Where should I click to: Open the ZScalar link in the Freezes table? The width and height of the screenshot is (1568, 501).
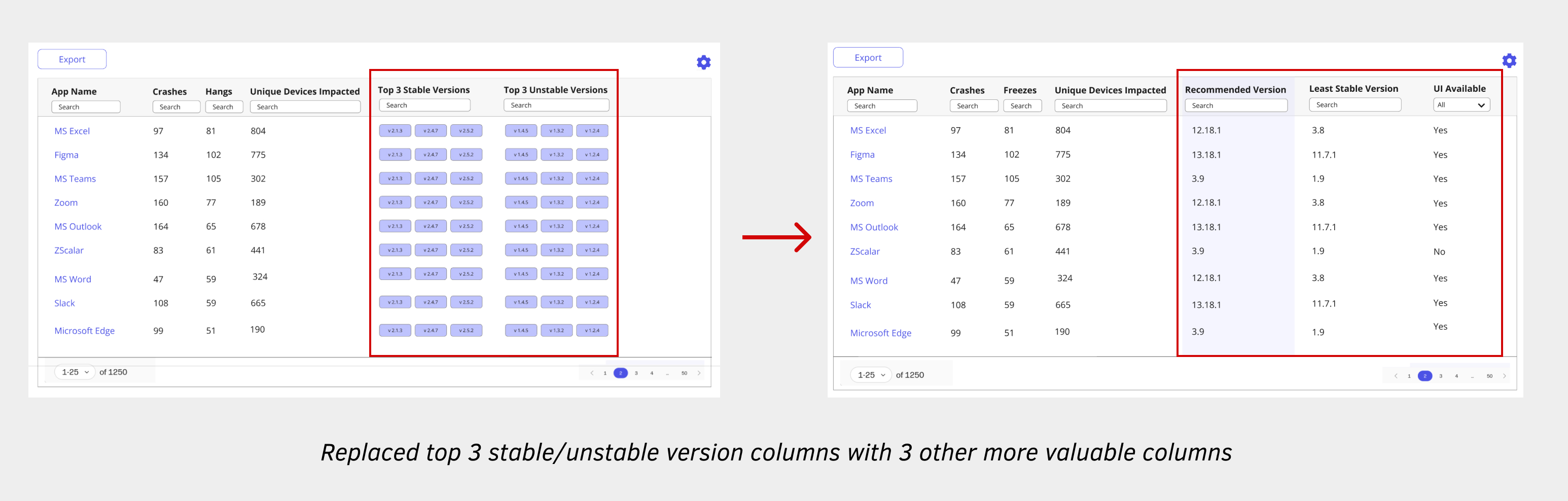[x=864, y=252]
